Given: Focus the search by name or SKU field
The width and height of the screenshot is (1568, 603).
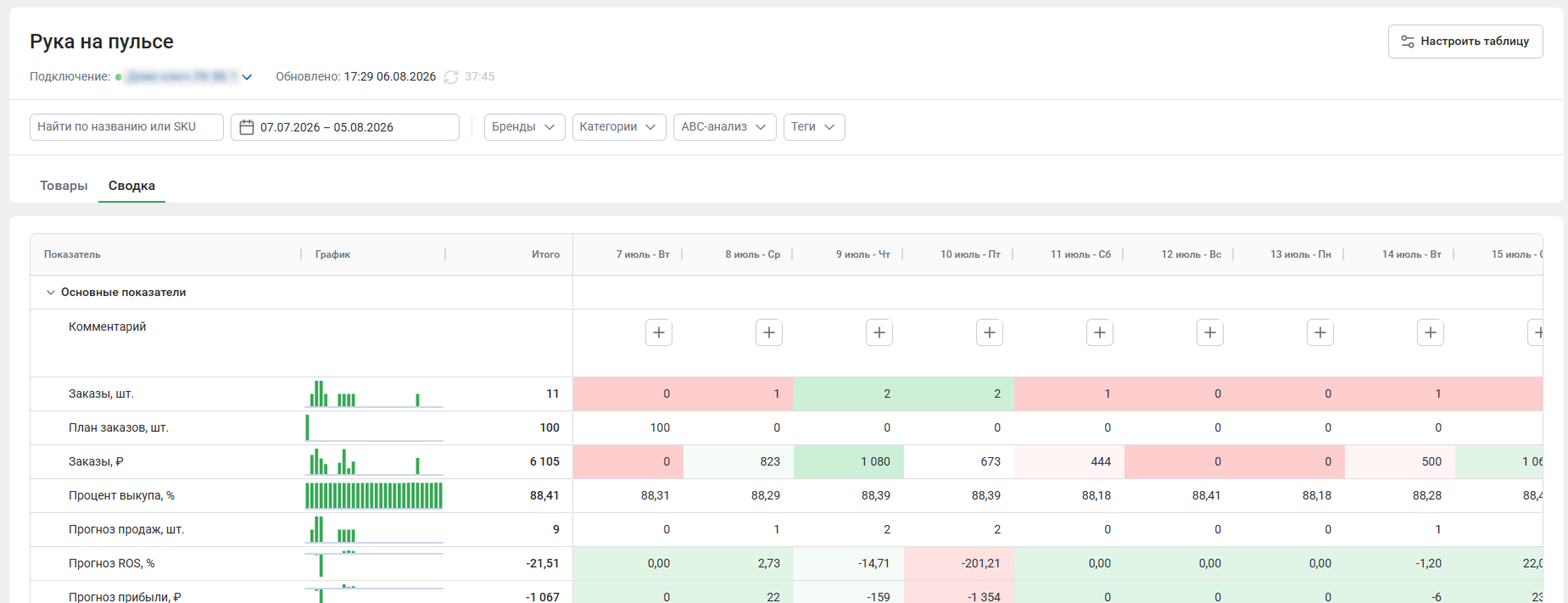Looking at the screenshot, I should click(x=127, y=127).
